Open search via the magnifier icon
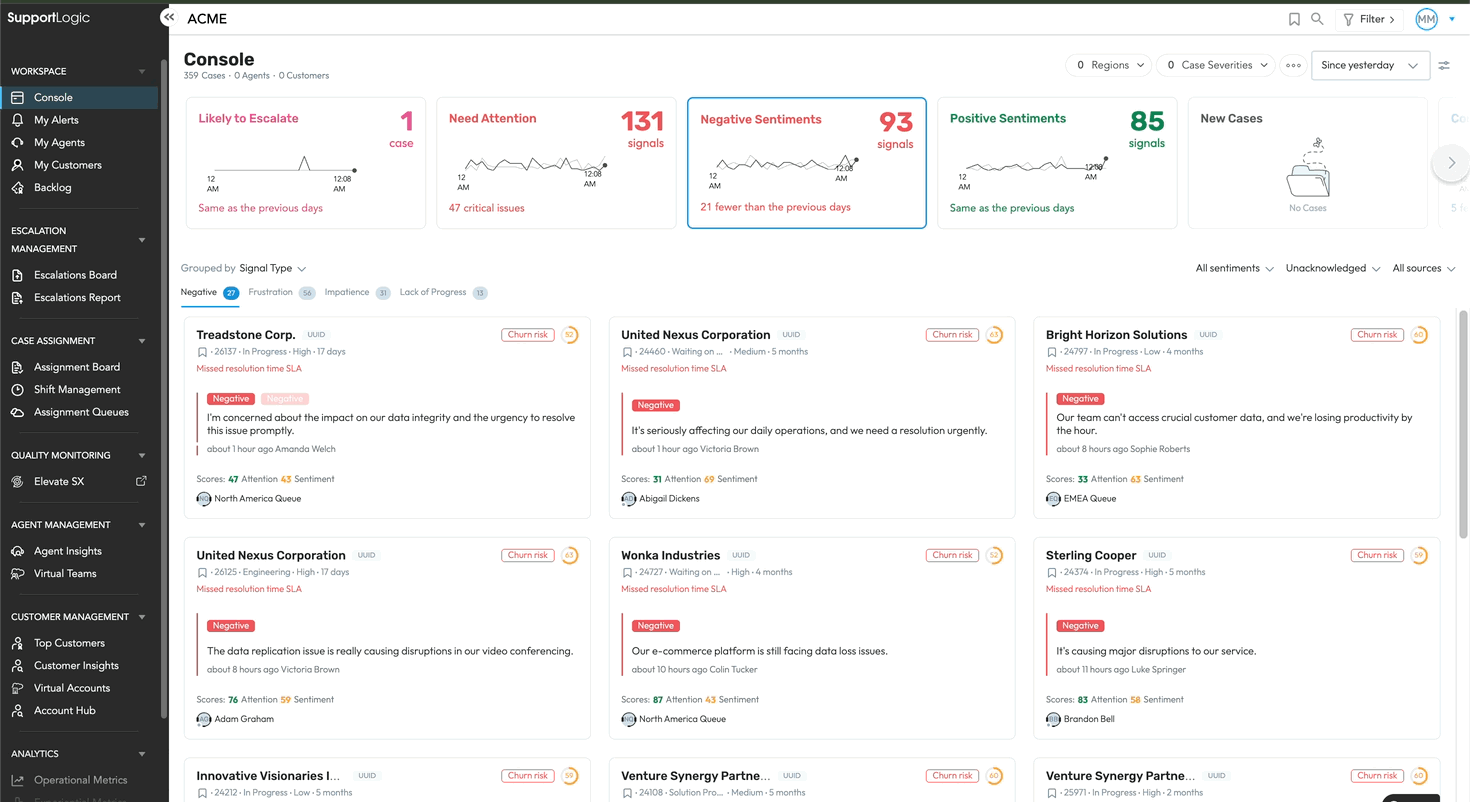Viewport: 1470px width, 802px height. (1317, 19)
